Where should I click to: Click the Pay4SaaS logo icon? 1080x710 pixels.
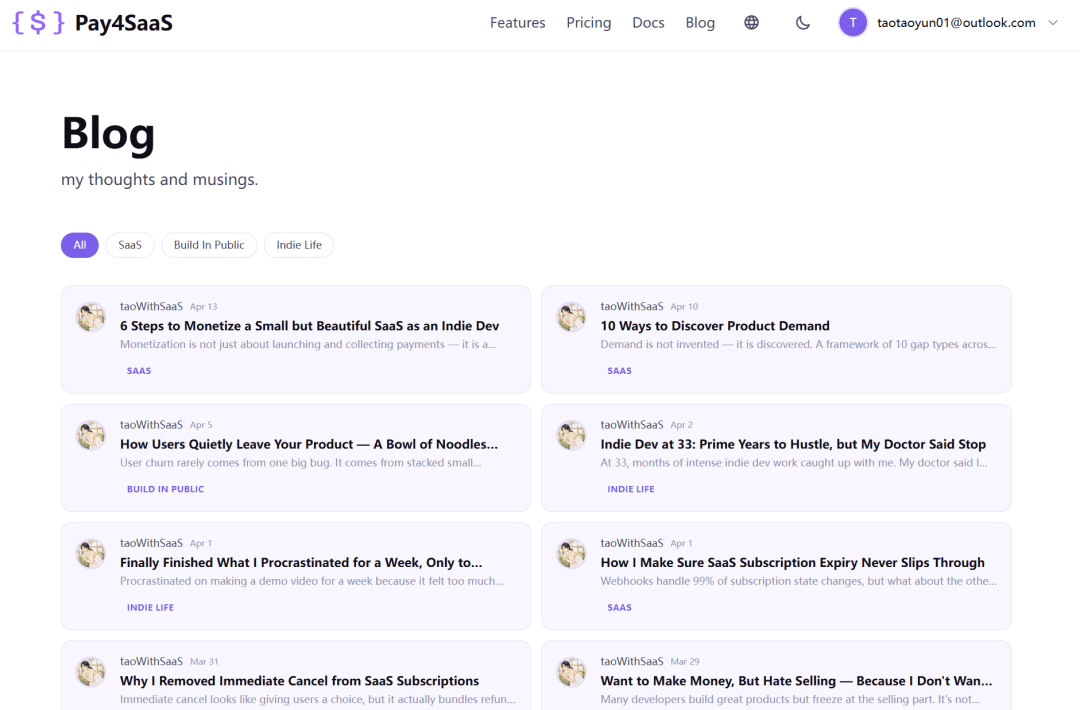point(38,23)
